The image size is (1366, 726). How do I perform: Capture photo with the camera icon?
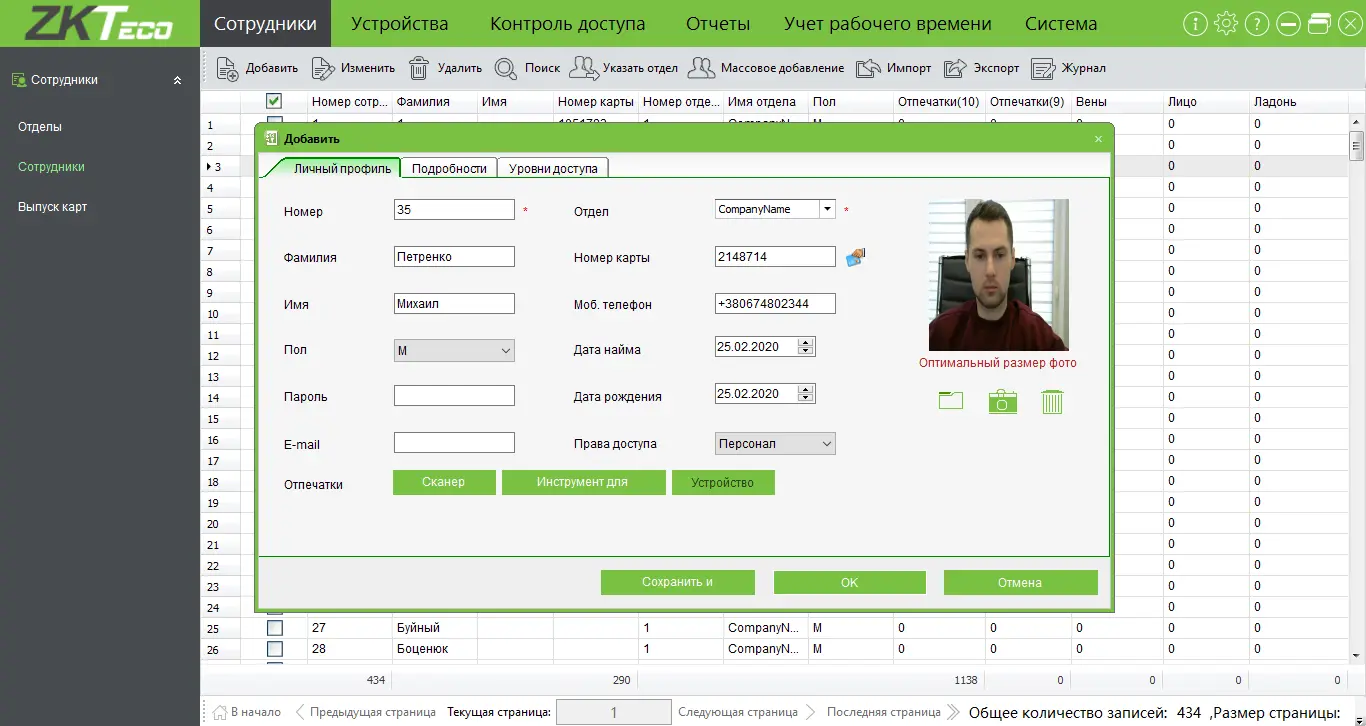click(1002, 401)
